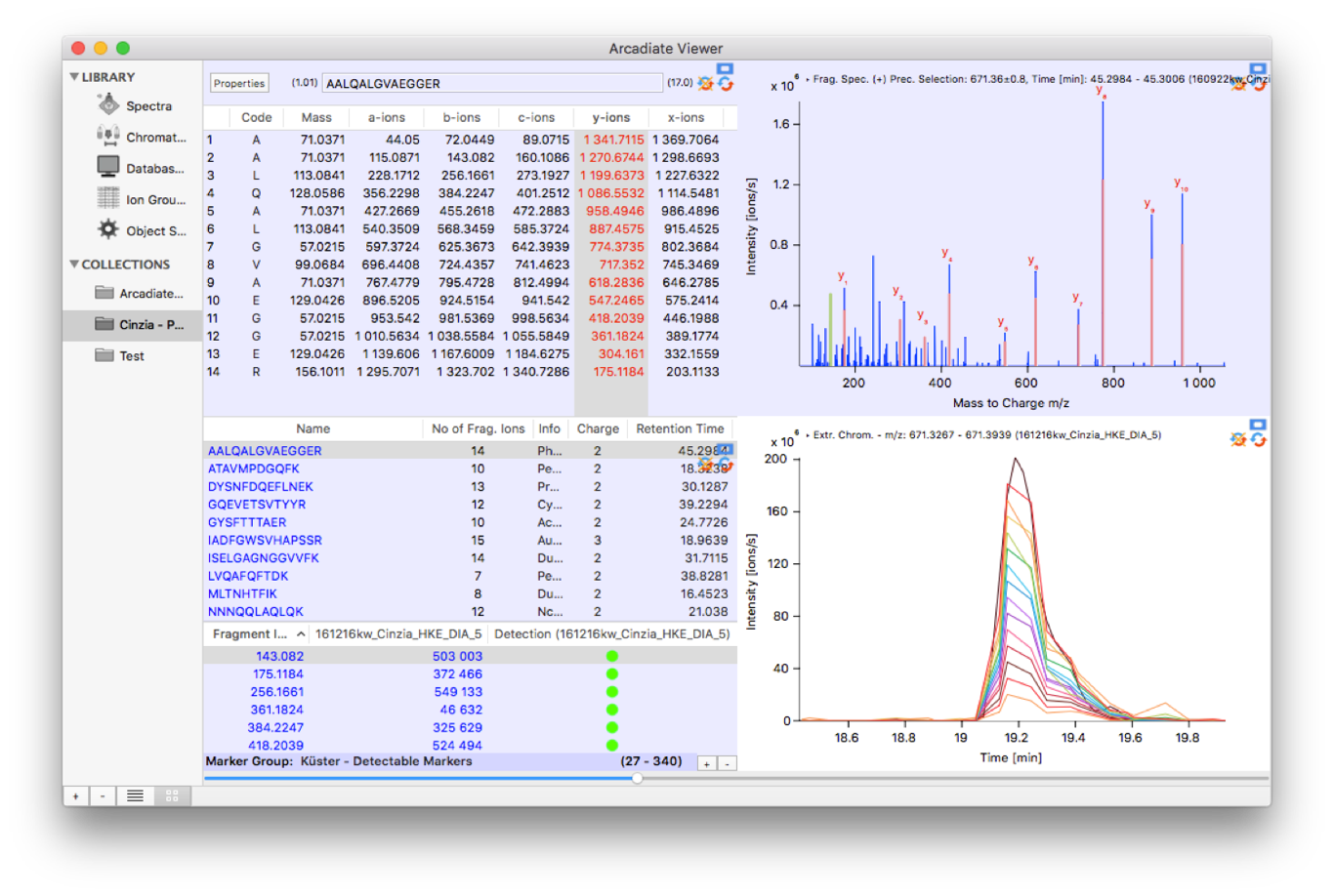This screenshot has width=1334, height=896.
Task: Open Spectra in the Library sidebar
Action: coord(147,106)
